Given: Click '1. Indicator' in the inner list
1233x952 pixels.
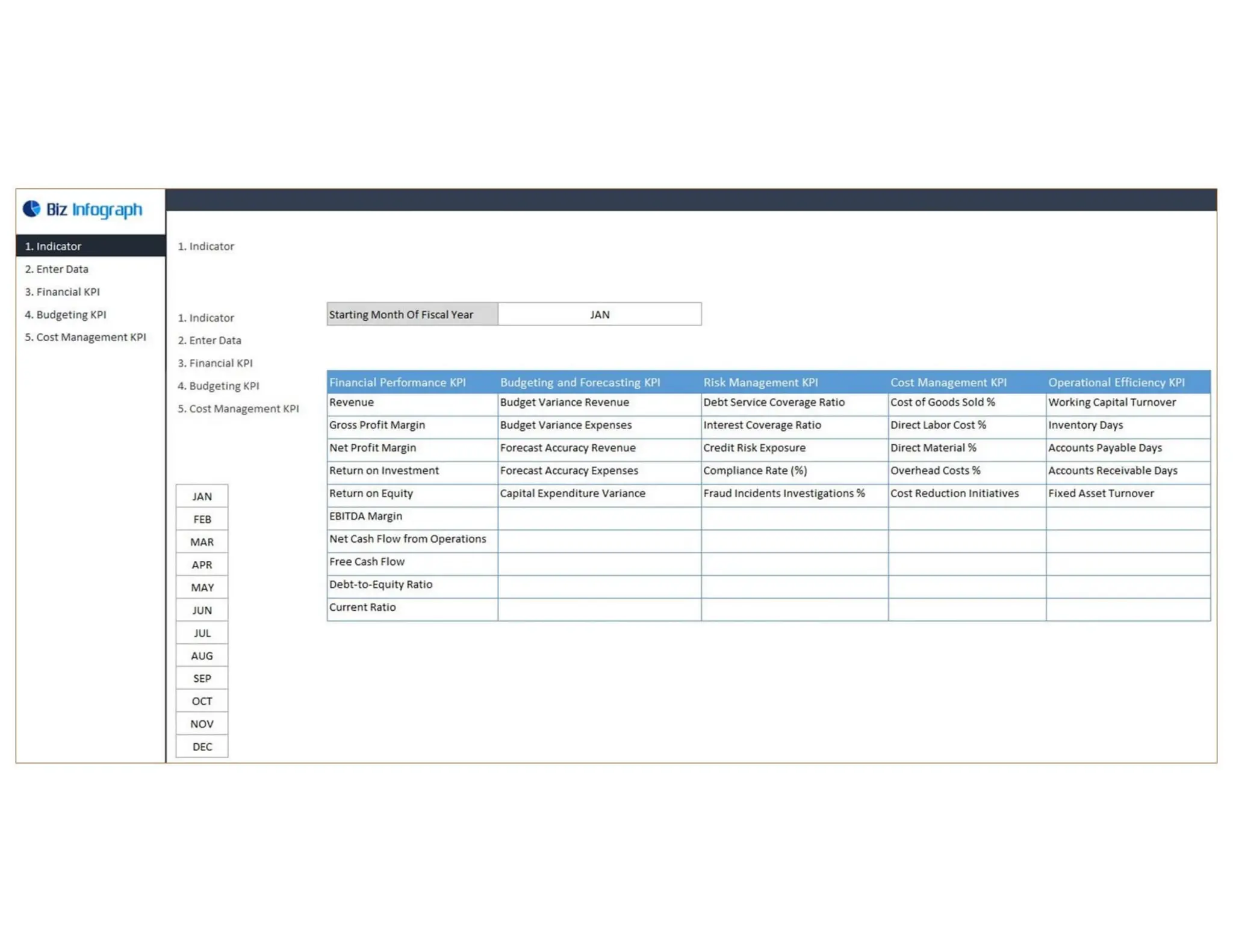Looking at the screenshot, I should [206, 318].
